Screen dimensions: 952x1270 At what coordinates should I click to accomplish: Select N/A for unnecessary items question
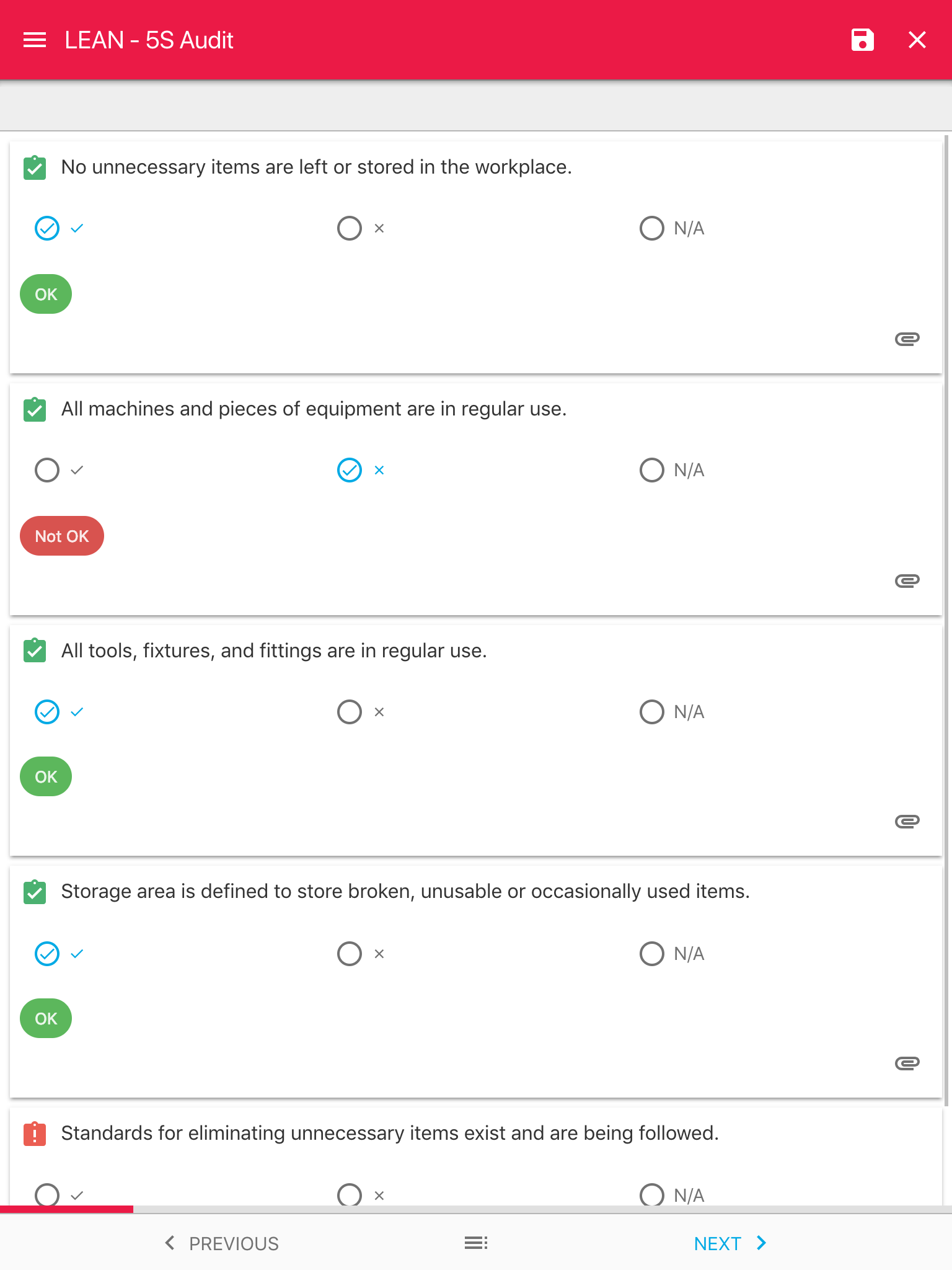tap(652, 228)
